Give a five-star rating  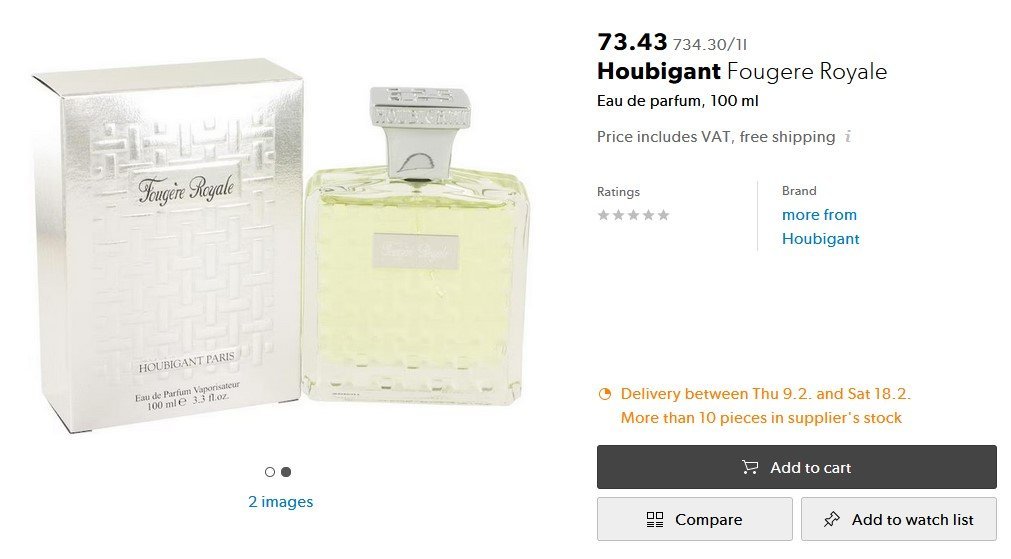coord(663,215)
